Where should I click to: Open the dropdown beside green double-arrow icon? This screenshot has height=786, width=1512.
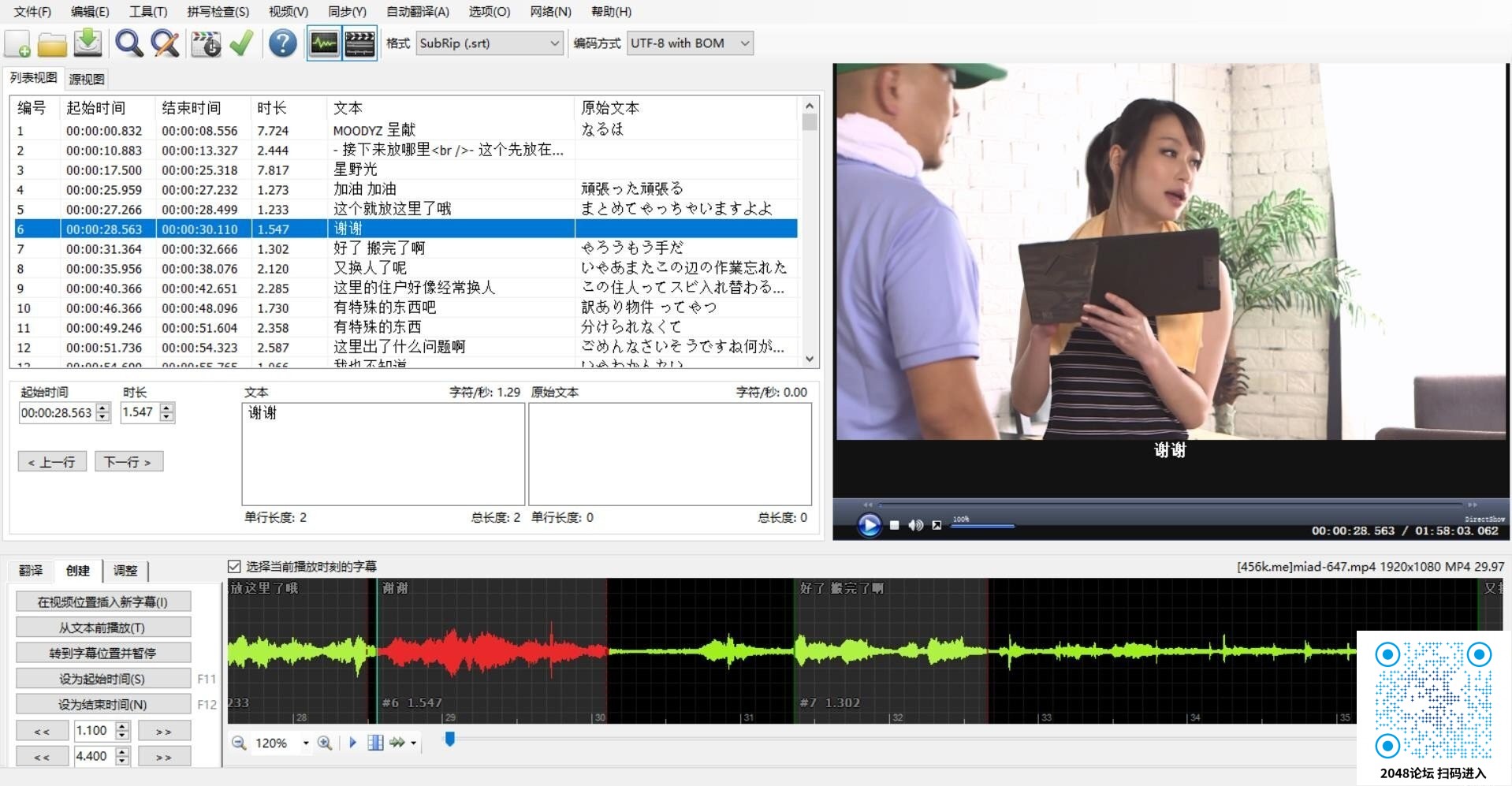(x=413, y=743)
